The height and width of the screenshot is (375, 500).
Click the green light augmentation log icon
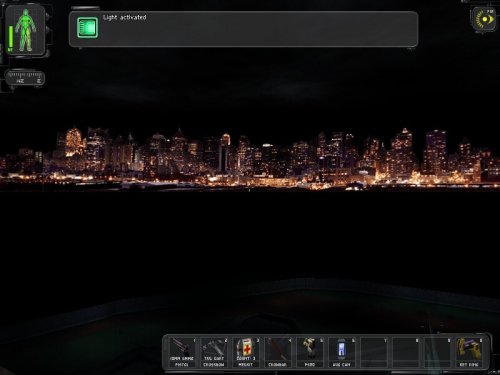(x=87, y=28)
